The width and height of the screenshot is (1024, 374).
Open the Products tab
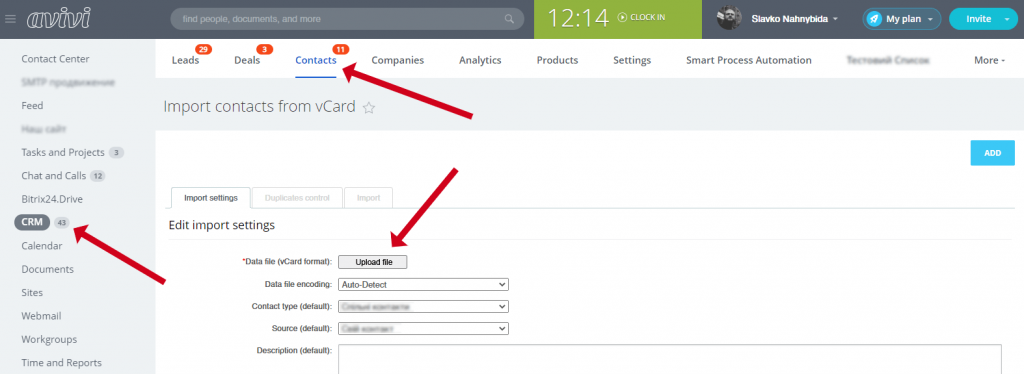click(x=557, y=60)
